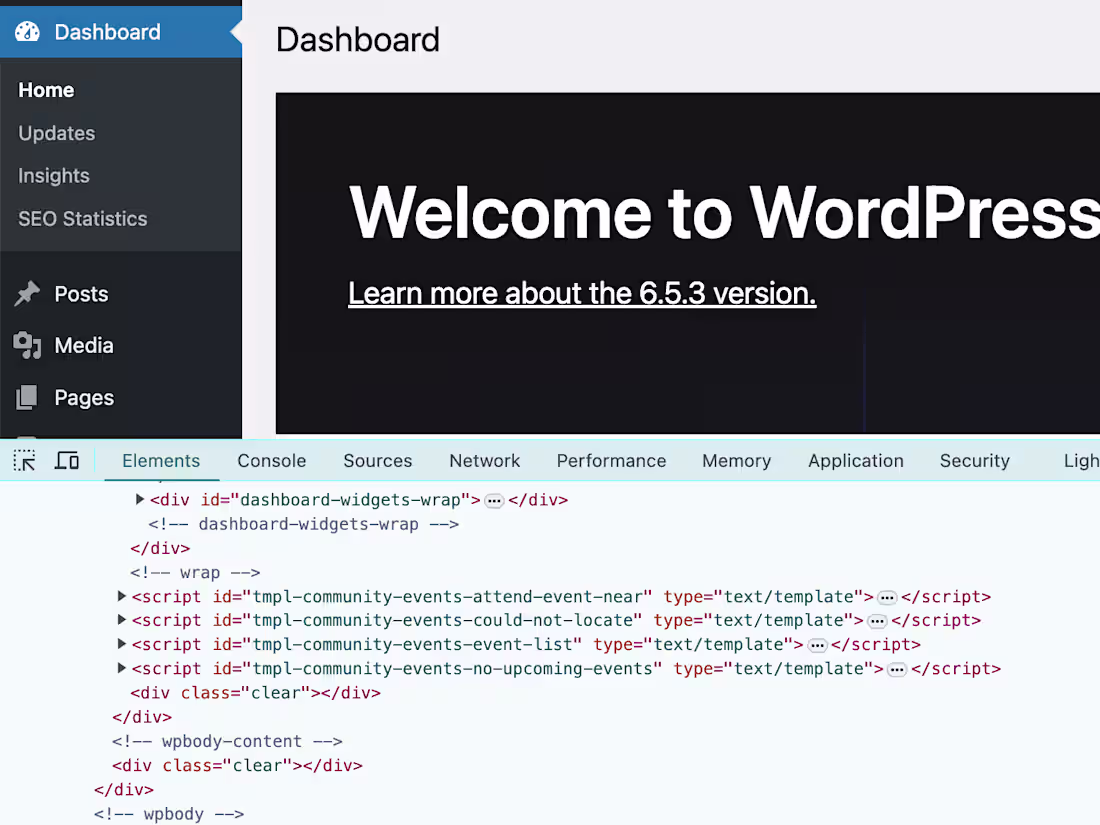Expand the tmpl-community-events-no-upcoming-events script

(x=121, y=668)
